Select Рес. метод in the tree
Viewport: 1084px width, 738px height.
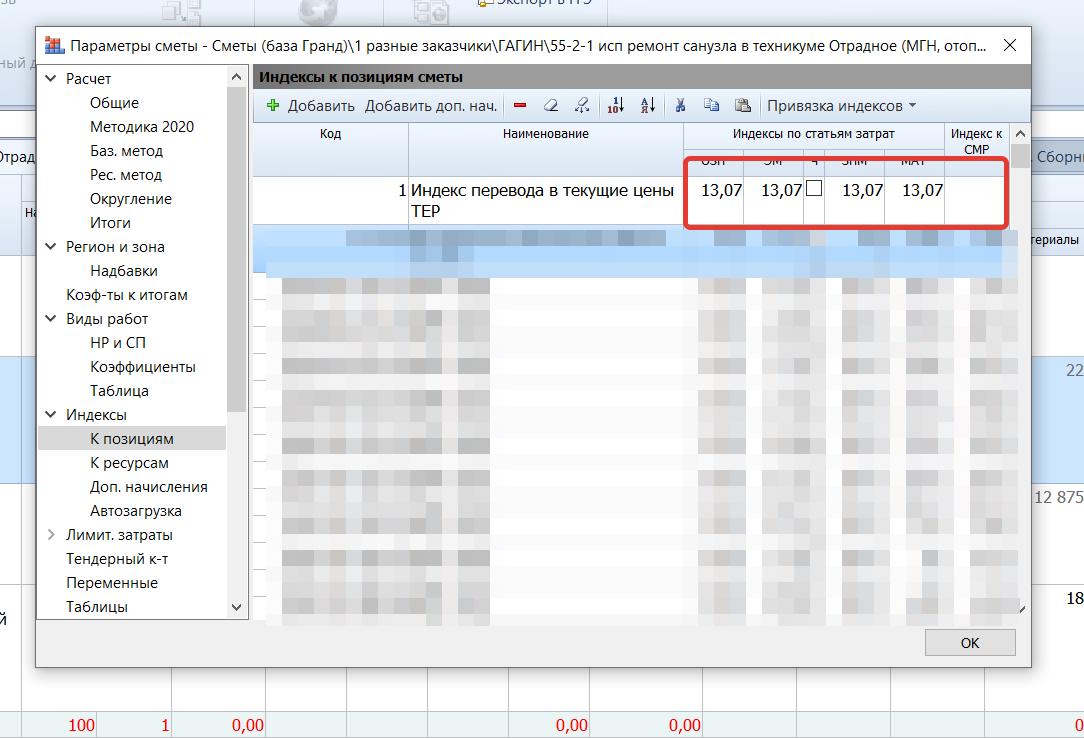point(126,175)
